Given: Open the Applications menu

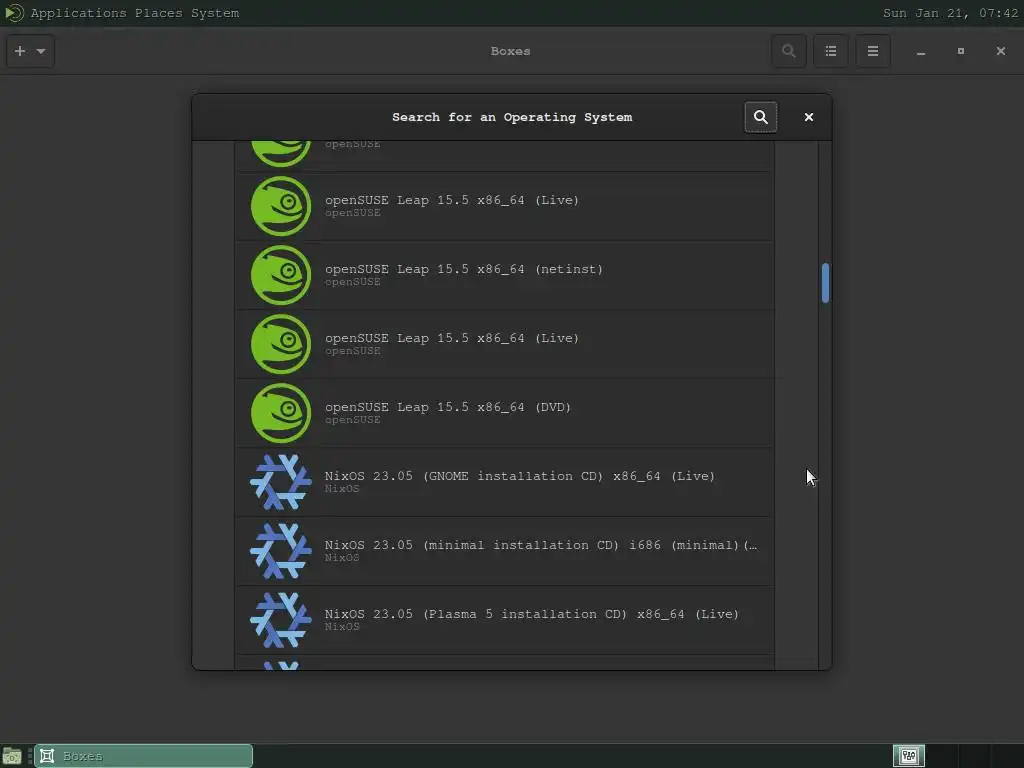Looking at the screenshot, I should (x=78, y=13).
